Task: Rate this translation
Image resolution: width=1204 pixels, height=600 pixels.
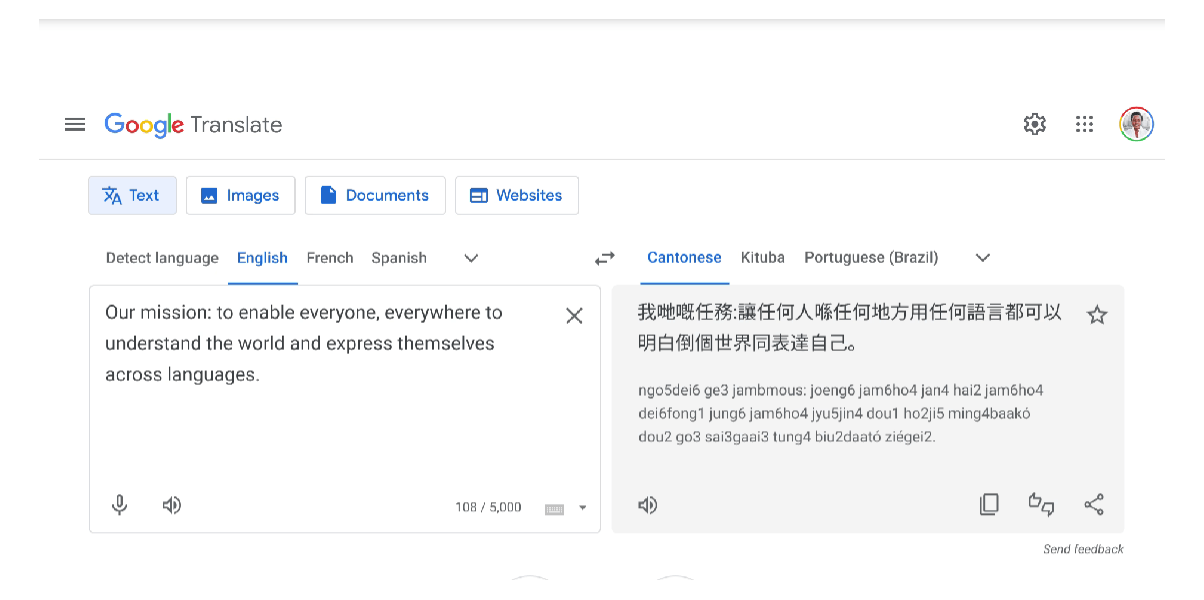Action: pyautogui.click(x=1041, y=505)
